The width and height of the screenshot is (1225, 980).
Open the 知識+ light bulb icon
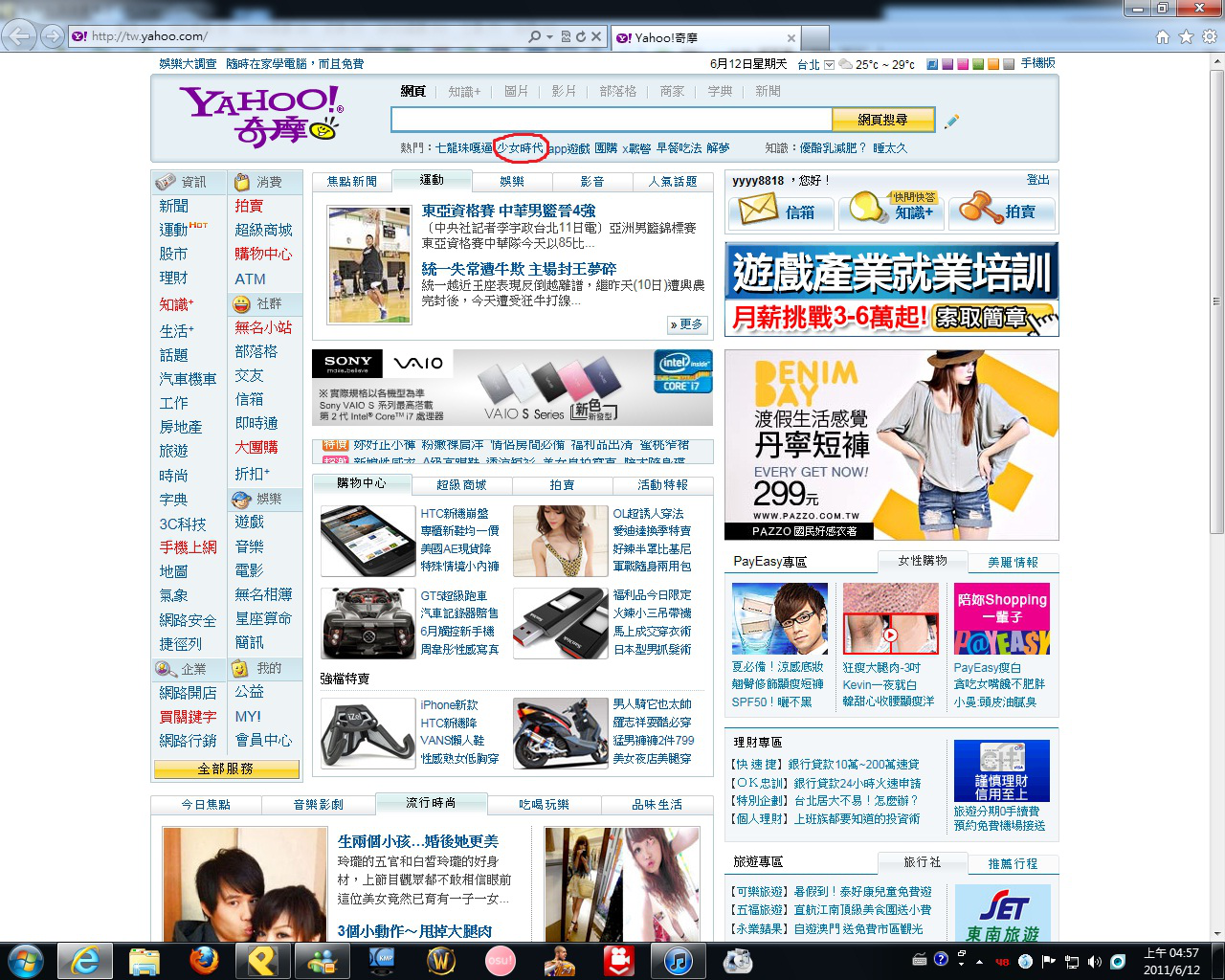[867, 209]
